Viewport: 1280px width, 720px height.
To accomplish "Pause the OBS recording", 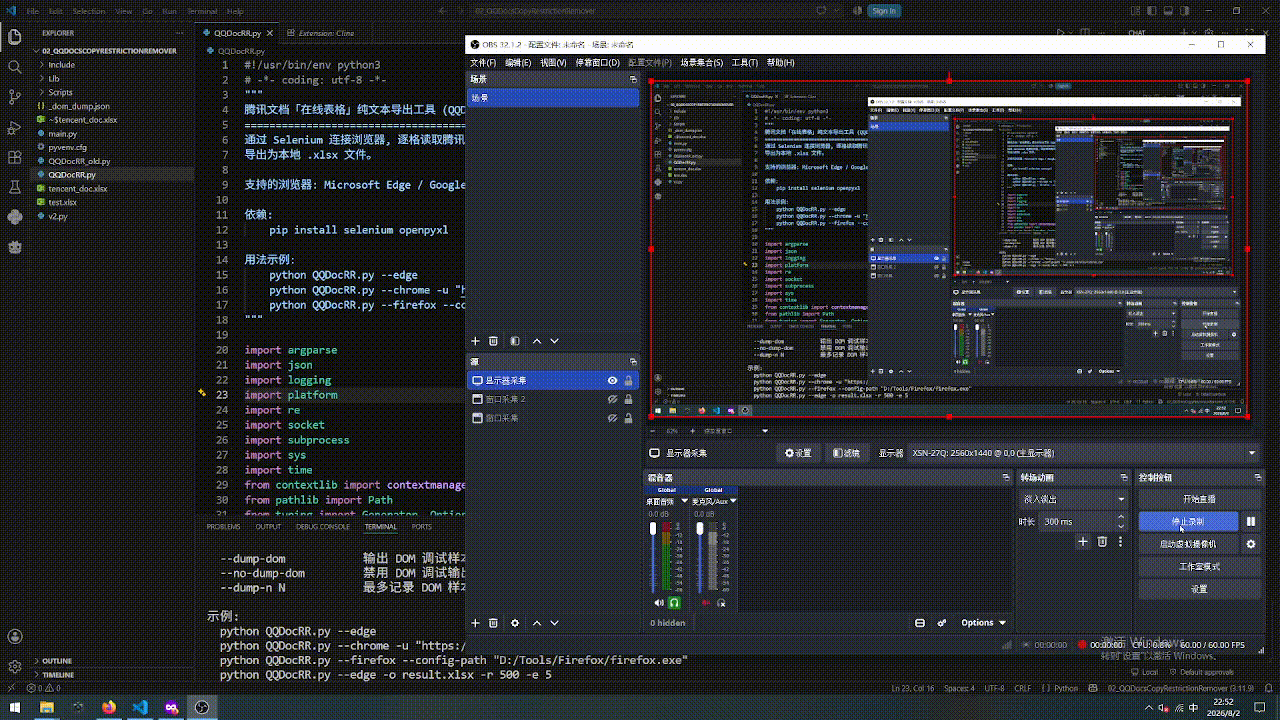I will 1251,522.
